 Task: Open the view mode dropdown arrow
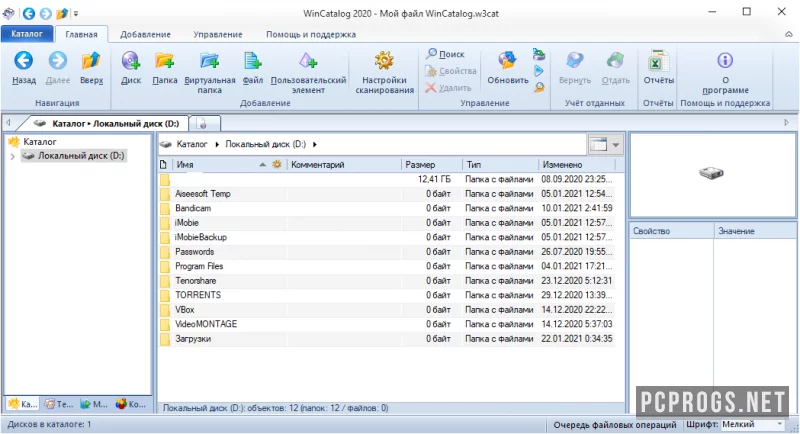pyautogui.click(x=616, y=145)
